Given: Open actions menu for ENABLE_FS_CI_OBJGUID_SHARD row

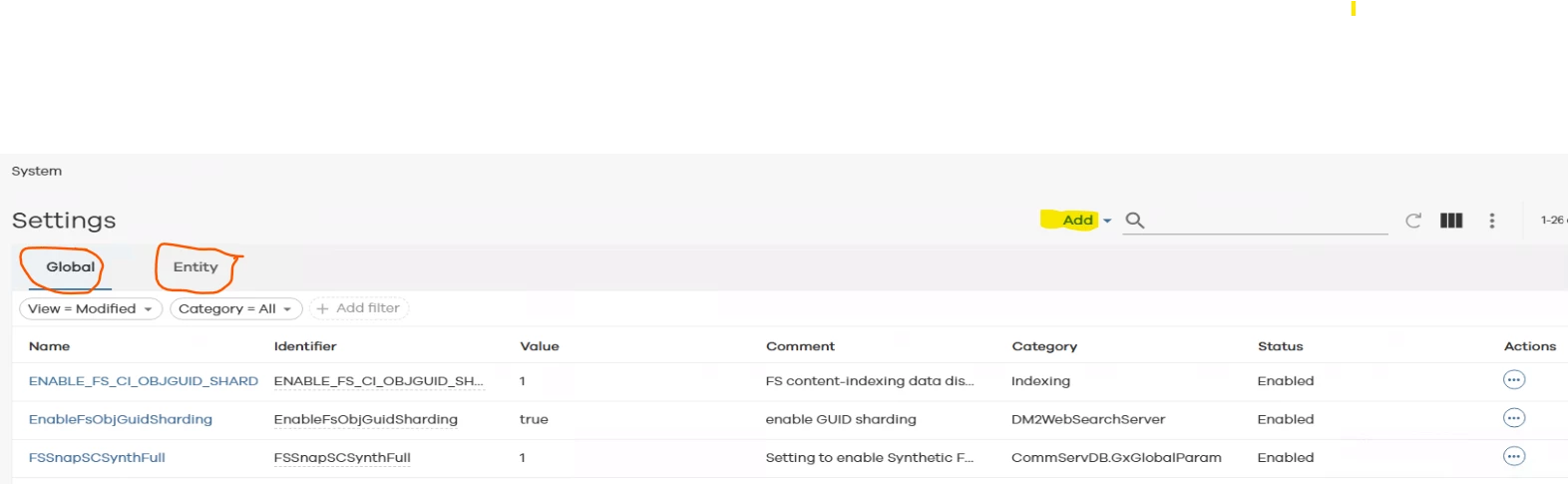Looking at the screenshot, I should tap(1514, 380).
